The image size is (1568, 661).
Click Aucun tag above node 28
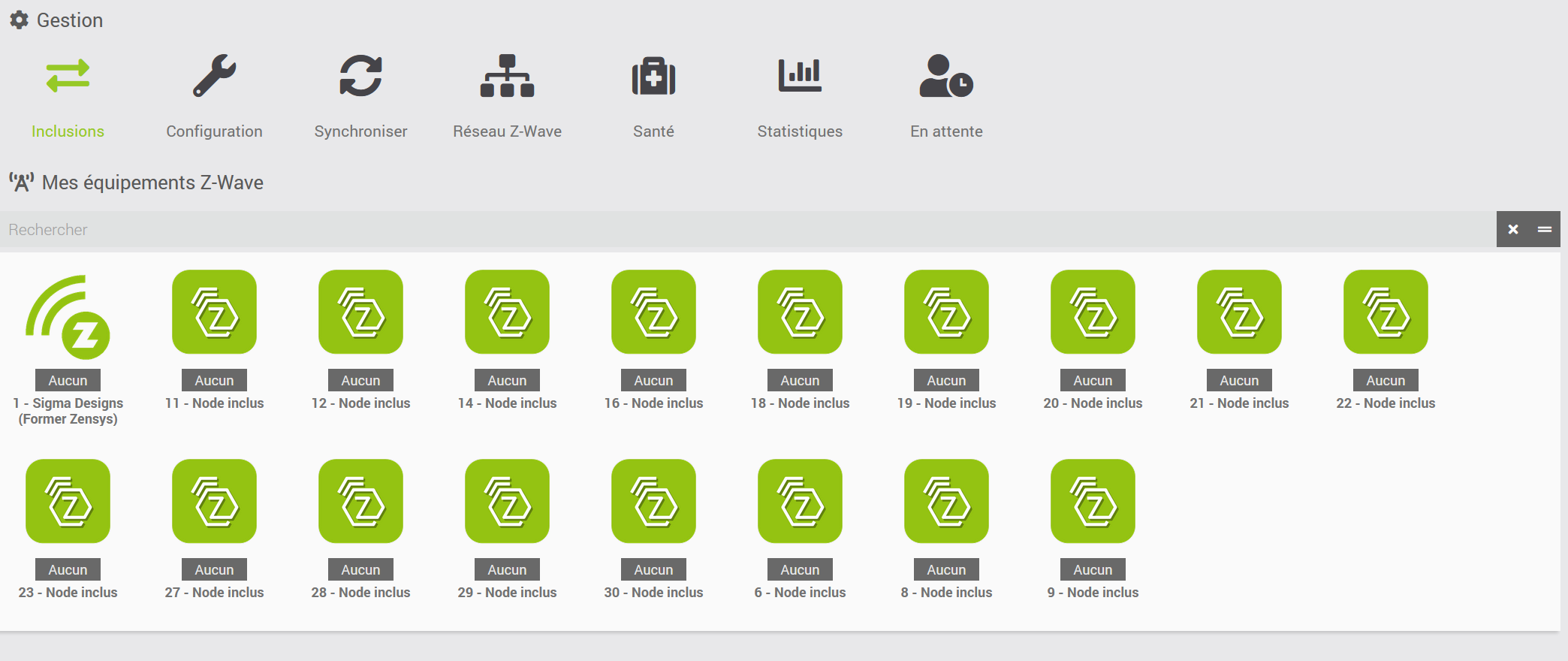360,570
